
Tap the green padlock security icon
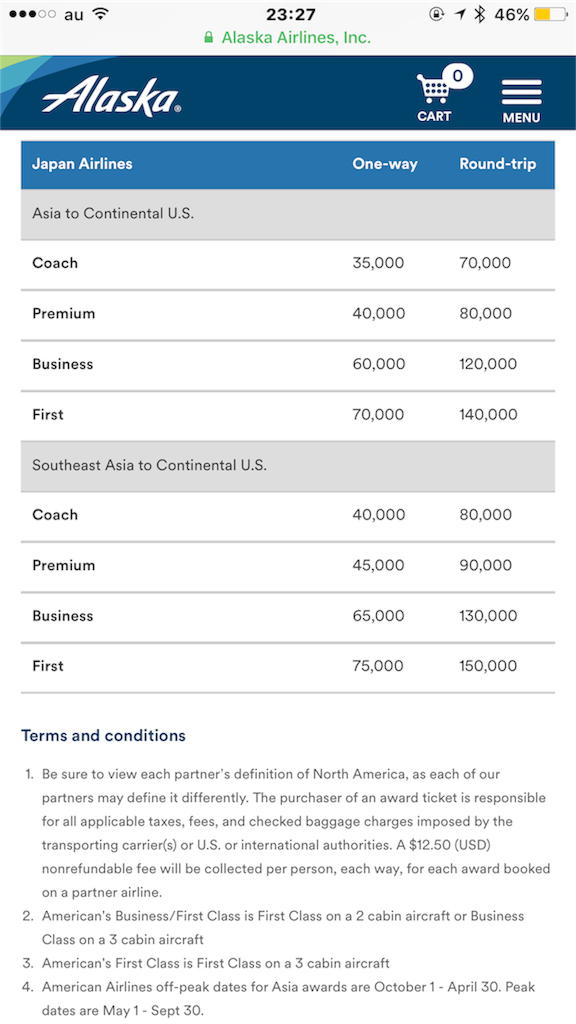[x=209, y=37]
